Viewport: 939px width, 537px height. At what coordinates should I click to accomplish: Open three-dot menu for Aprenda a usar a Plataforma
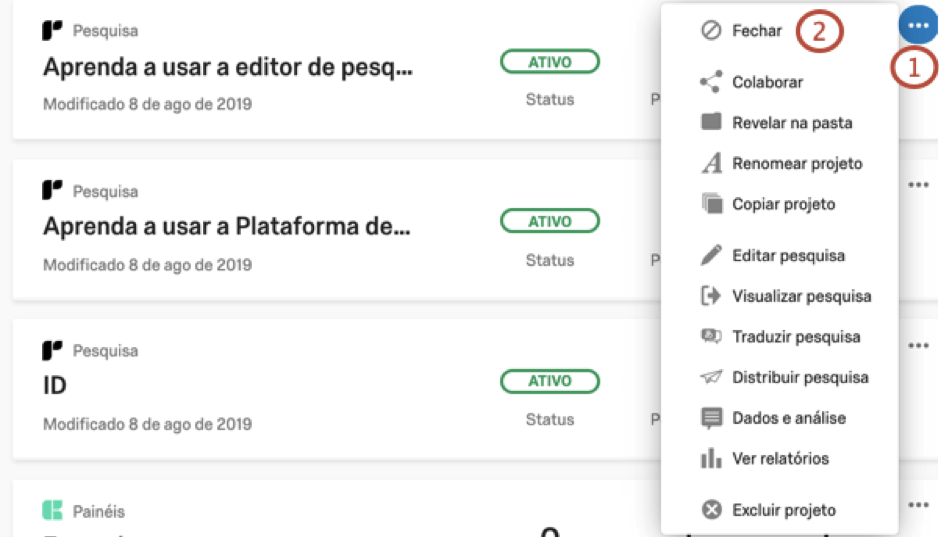click(918, 185)
